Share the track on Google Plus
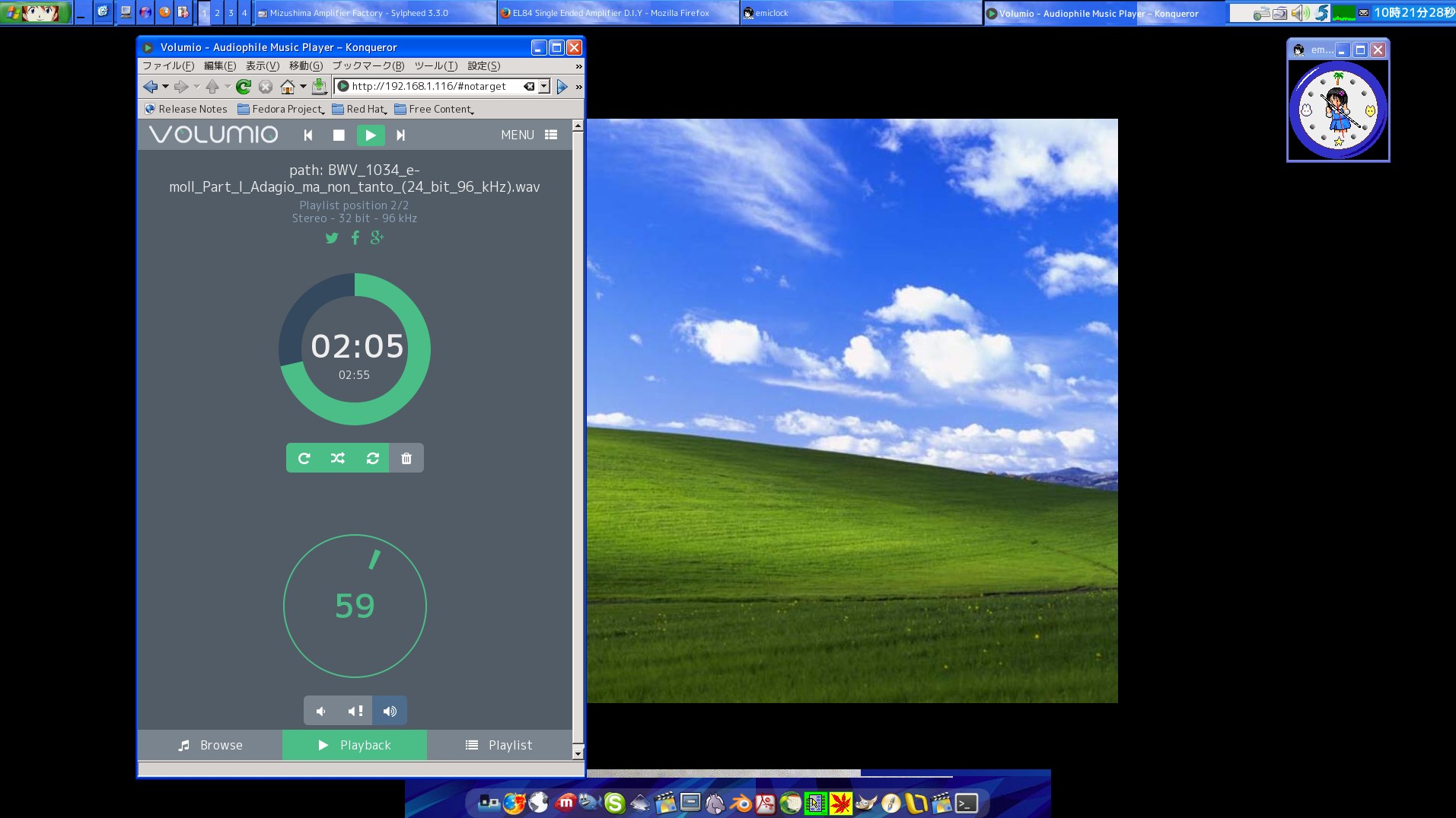The width and height of the screenshot is (1456, 818). [377, 238]
